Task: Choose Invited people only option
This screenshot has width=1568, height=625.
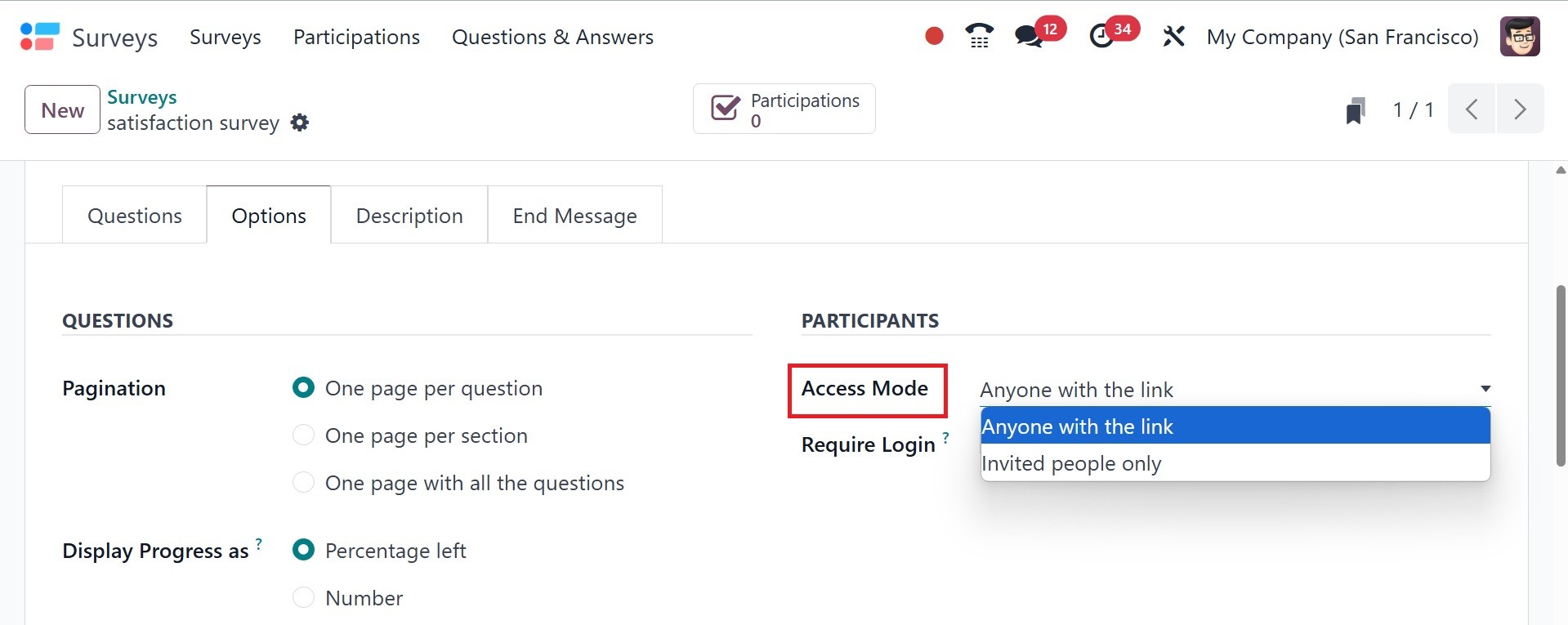Action: 1071,463
